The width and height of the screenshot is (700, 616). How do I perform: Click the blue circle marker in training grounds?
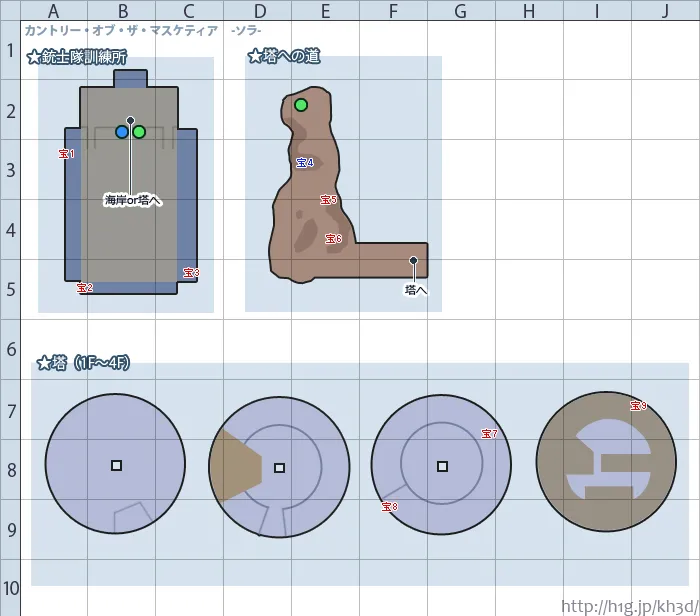click(x=122, y=132)
